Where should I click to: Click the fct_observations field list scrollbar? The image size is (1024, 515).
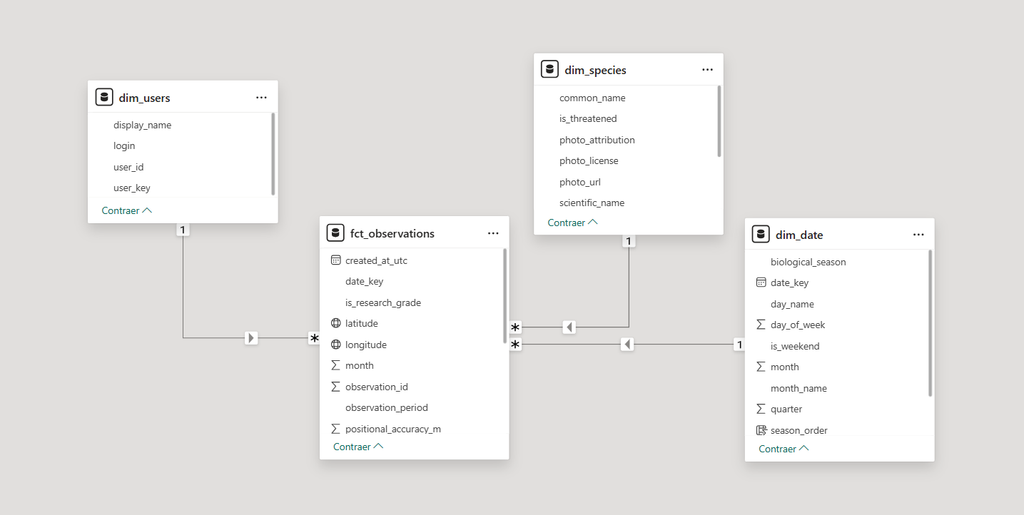505,296
